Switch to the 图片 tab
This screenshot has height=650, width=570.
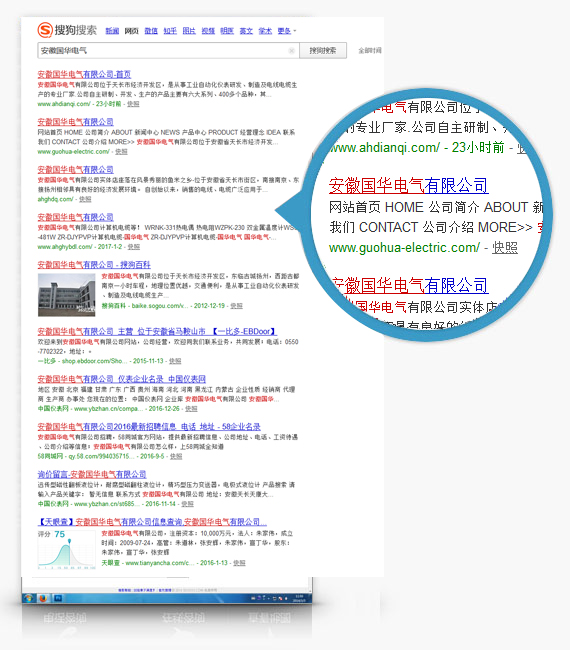pos(189,31)
